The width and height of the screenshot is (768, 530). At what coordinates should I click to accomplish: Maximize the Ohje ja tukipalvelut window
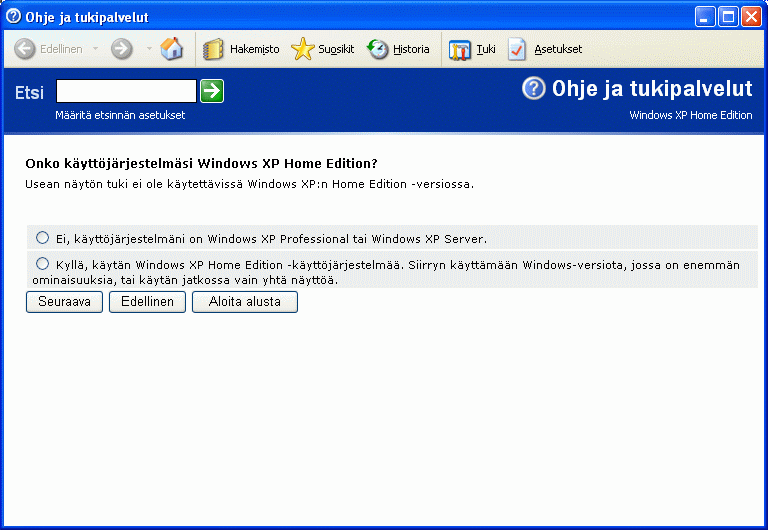coord(728,17)
